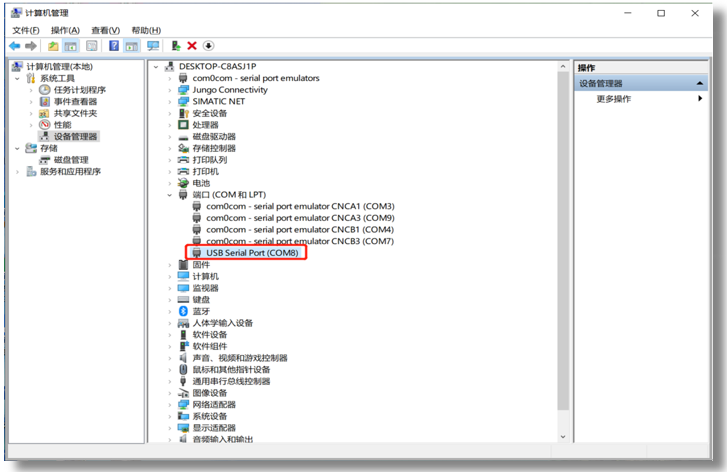Click device tree scrollbar down arrow

tap(563, 437)
